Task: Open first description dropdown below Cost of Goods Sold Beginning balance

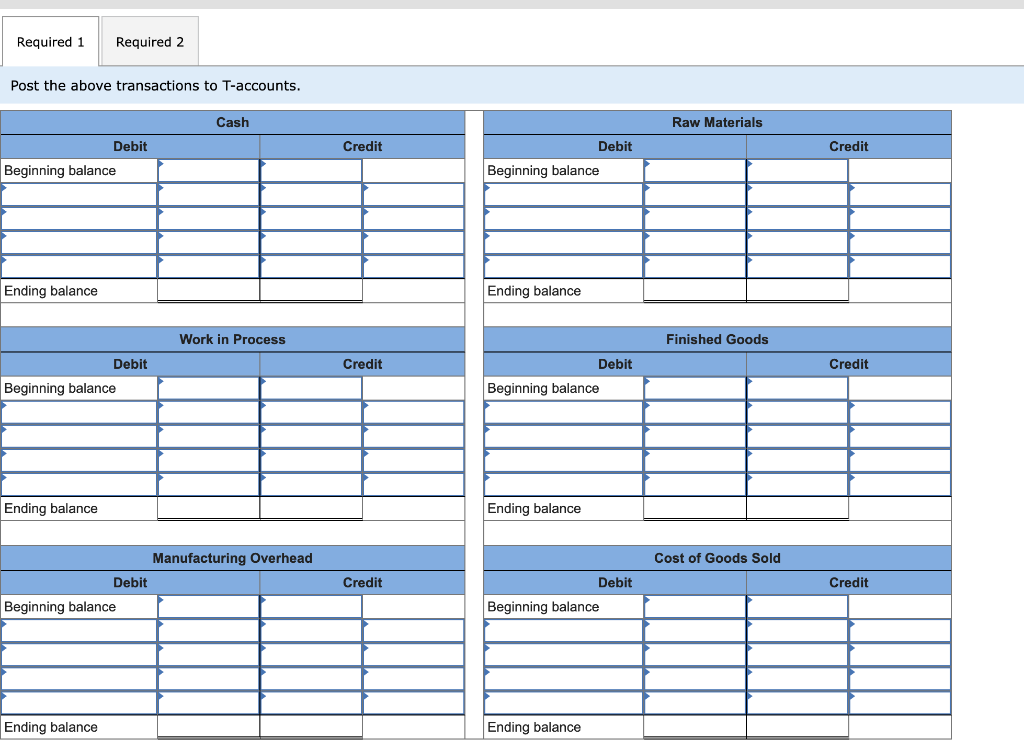Action: coord(564,631)
